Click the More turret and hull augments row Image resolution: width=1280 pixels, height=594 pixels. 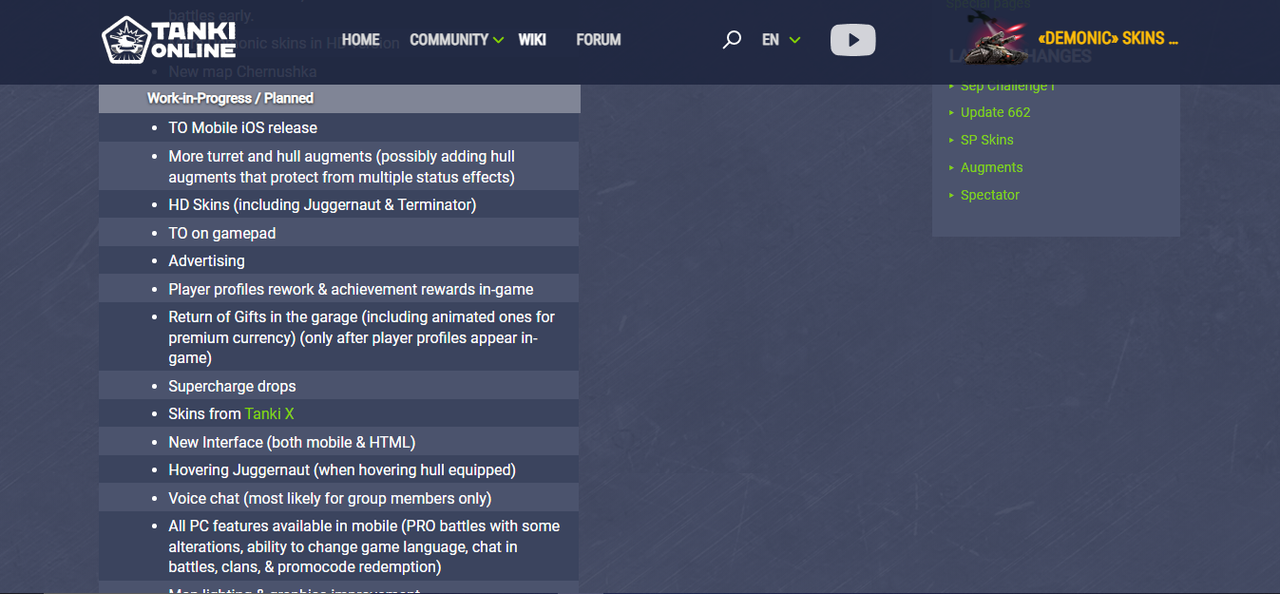(339, 167)
